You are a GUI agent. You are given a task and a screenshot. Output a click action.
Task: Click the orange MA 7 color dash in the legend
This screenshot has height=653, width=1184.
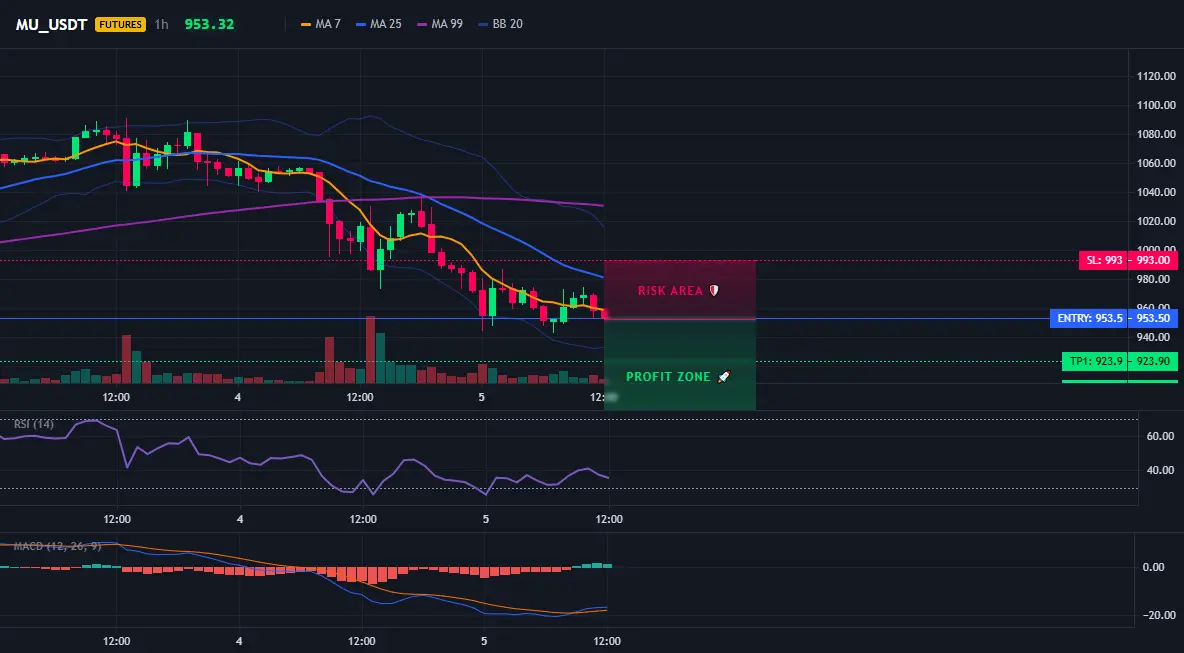pyautogui.click(x=306, y=24)
